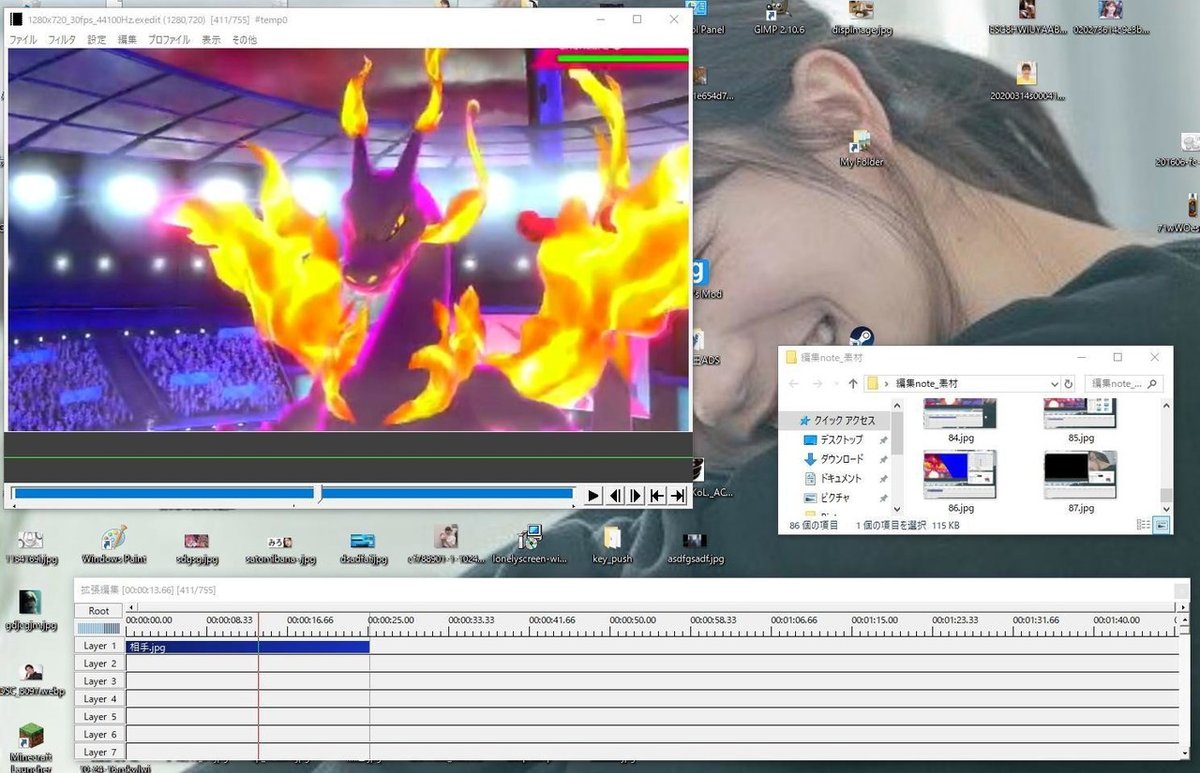Step back one frame in AviUtl
This screenshot has width=1200, height=773.
coord(615,496)
